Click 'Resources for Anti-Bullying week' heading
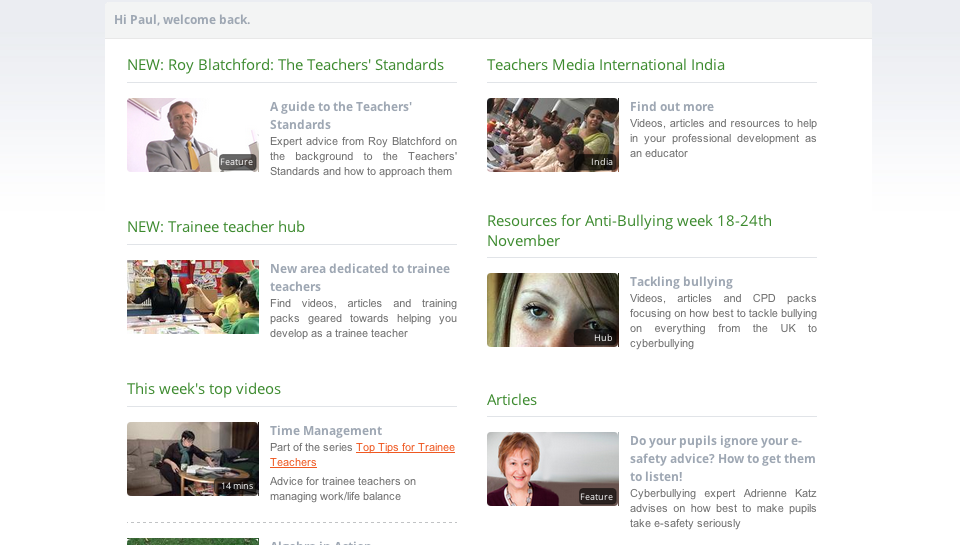Screen dimensions: 960x545 (629, 231)
